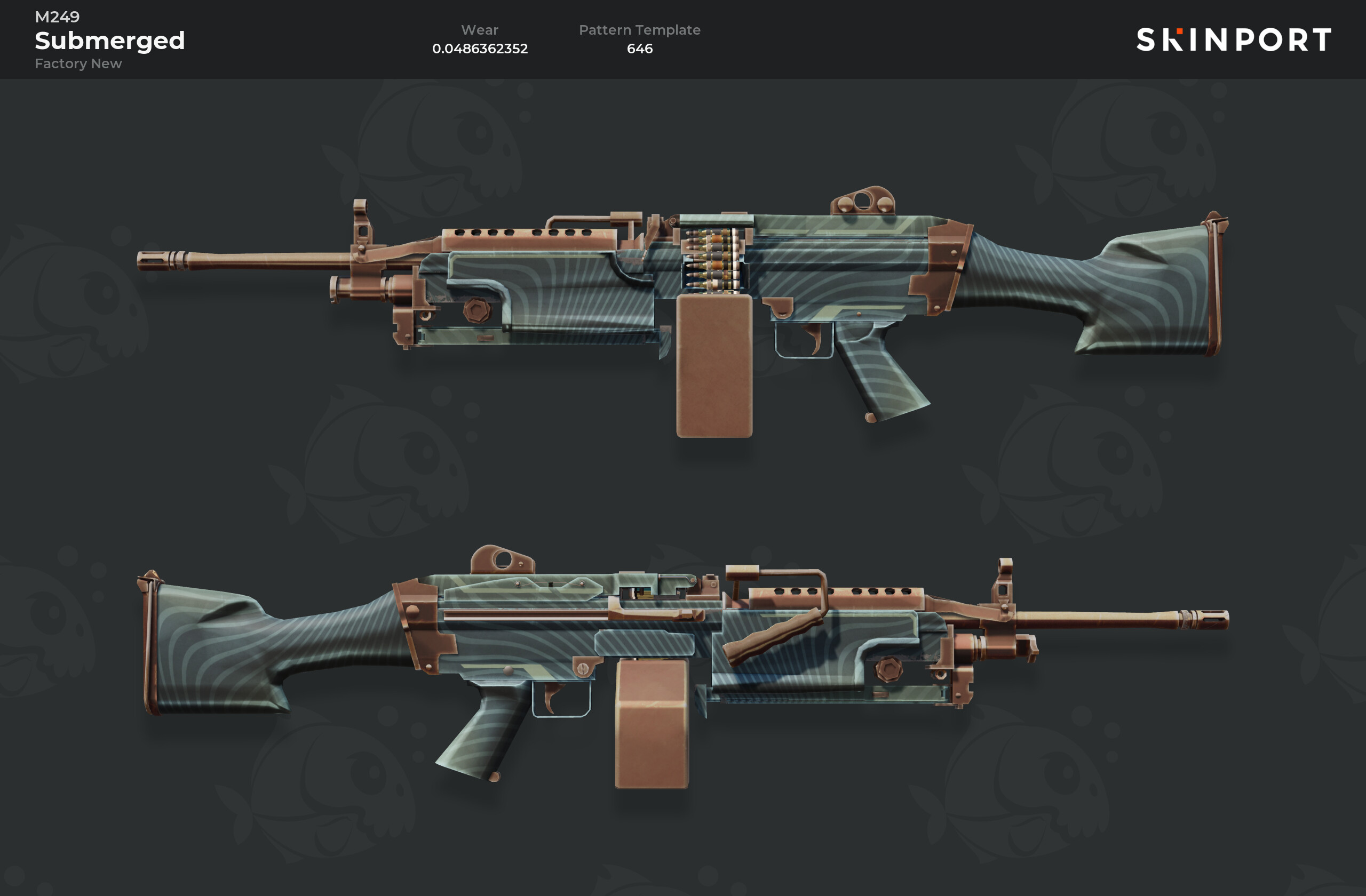Click the Wear heading label
This screenshot has height=896, width=1366.
pyautogui.click(x=479, y=30)
